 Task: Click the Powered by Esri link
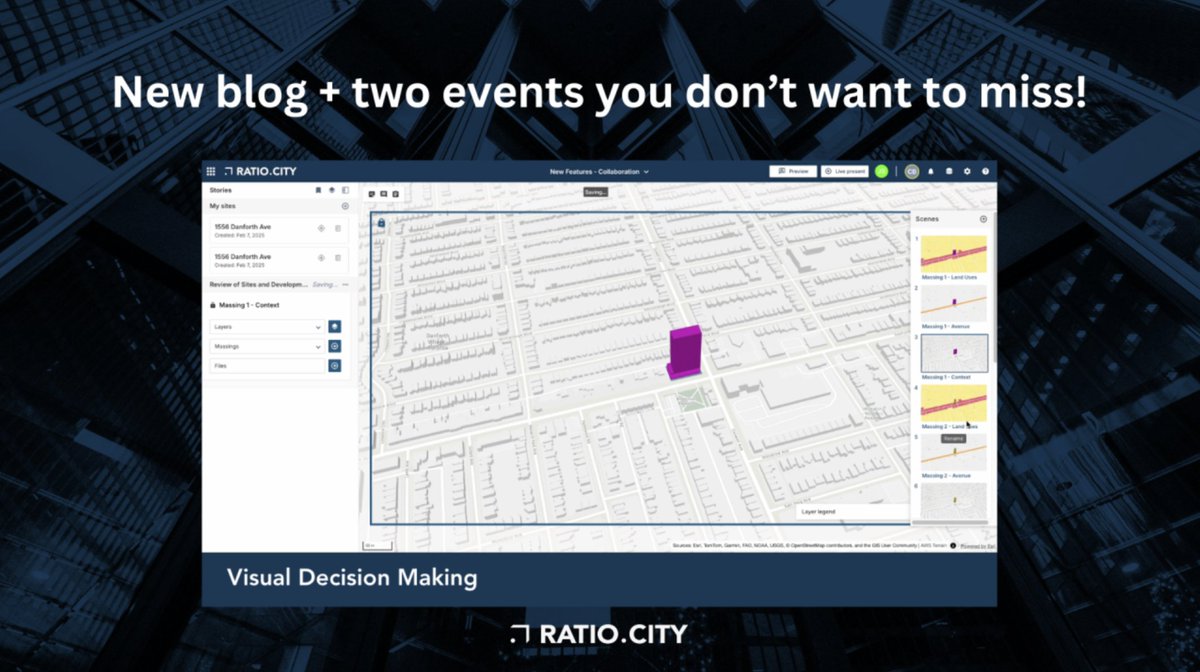point(977,546)
